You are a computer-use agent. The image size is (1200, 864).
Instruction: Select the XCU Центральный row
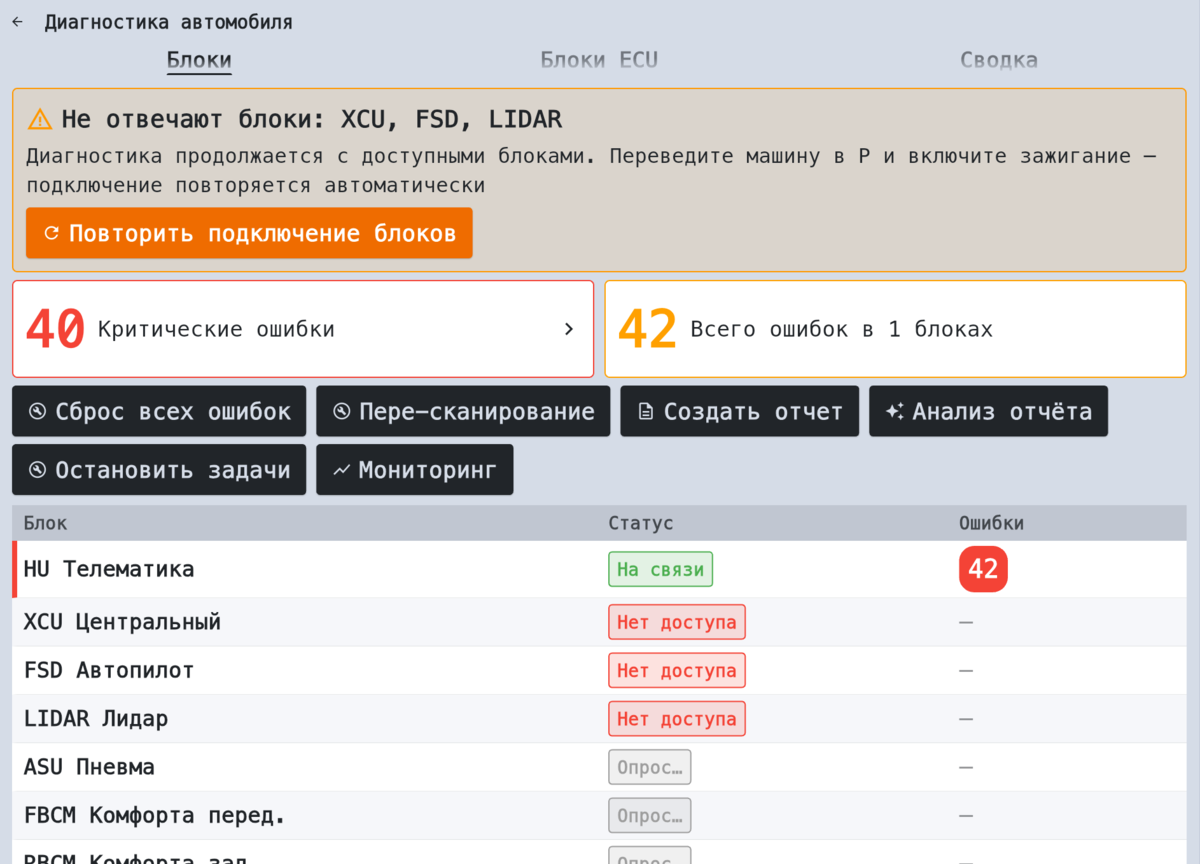[600, 622]
